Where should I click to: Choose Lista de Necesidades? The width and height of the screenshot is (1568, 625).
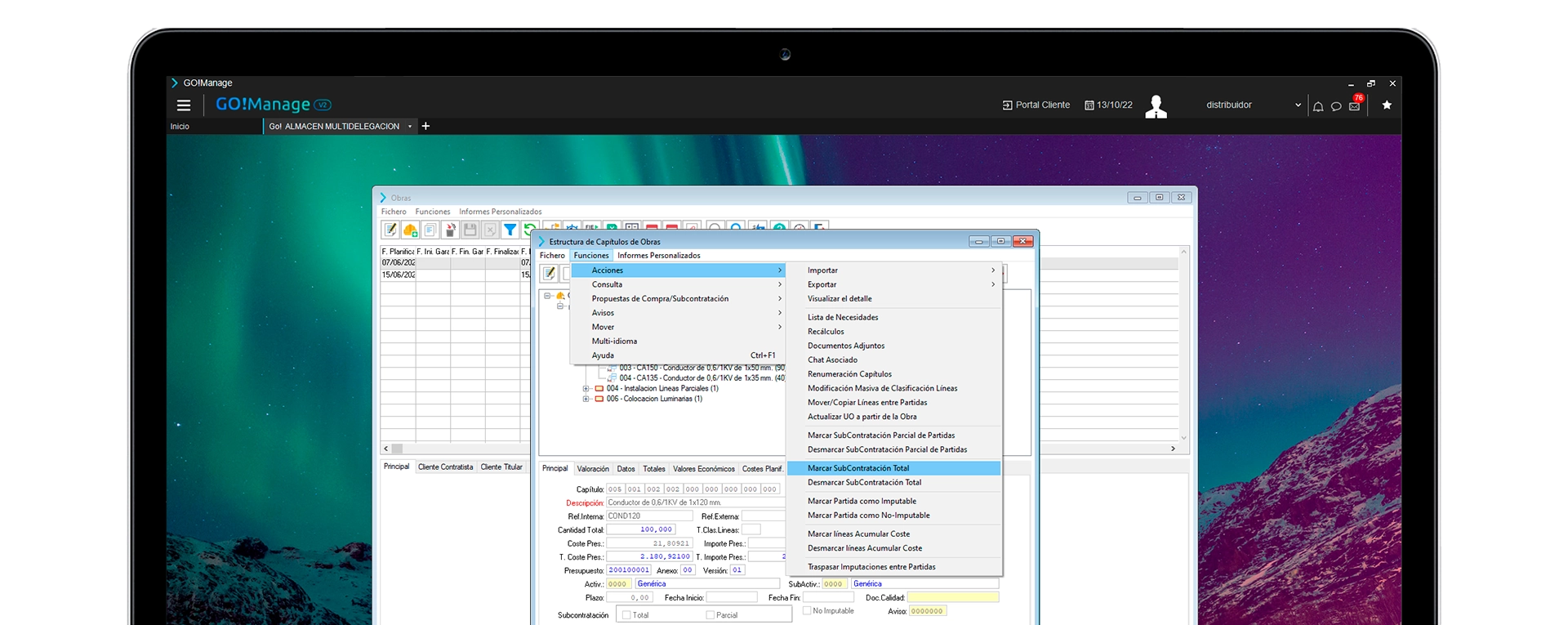[894, 317]
